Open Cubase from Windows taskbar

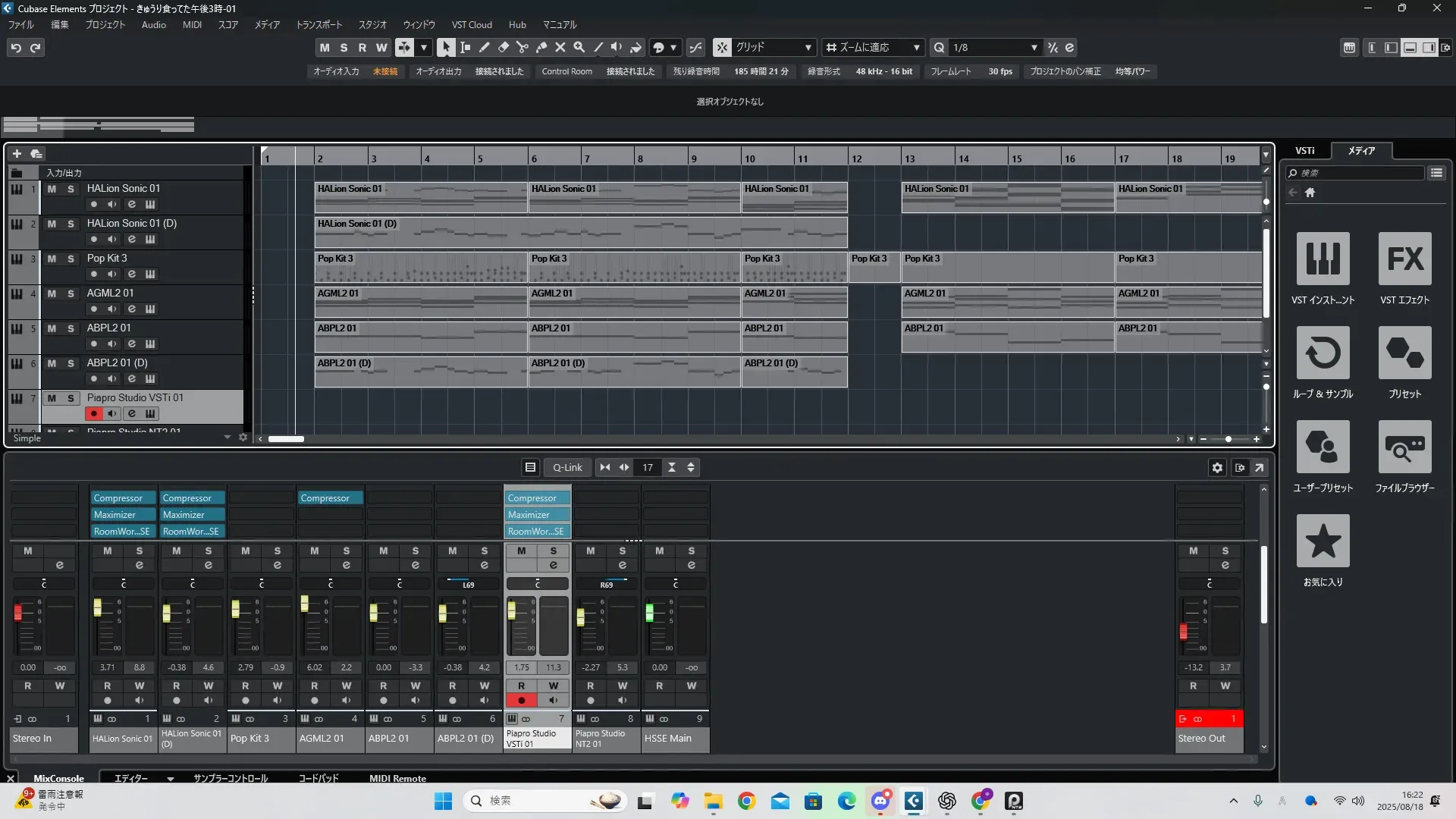[x=913, y=801]
